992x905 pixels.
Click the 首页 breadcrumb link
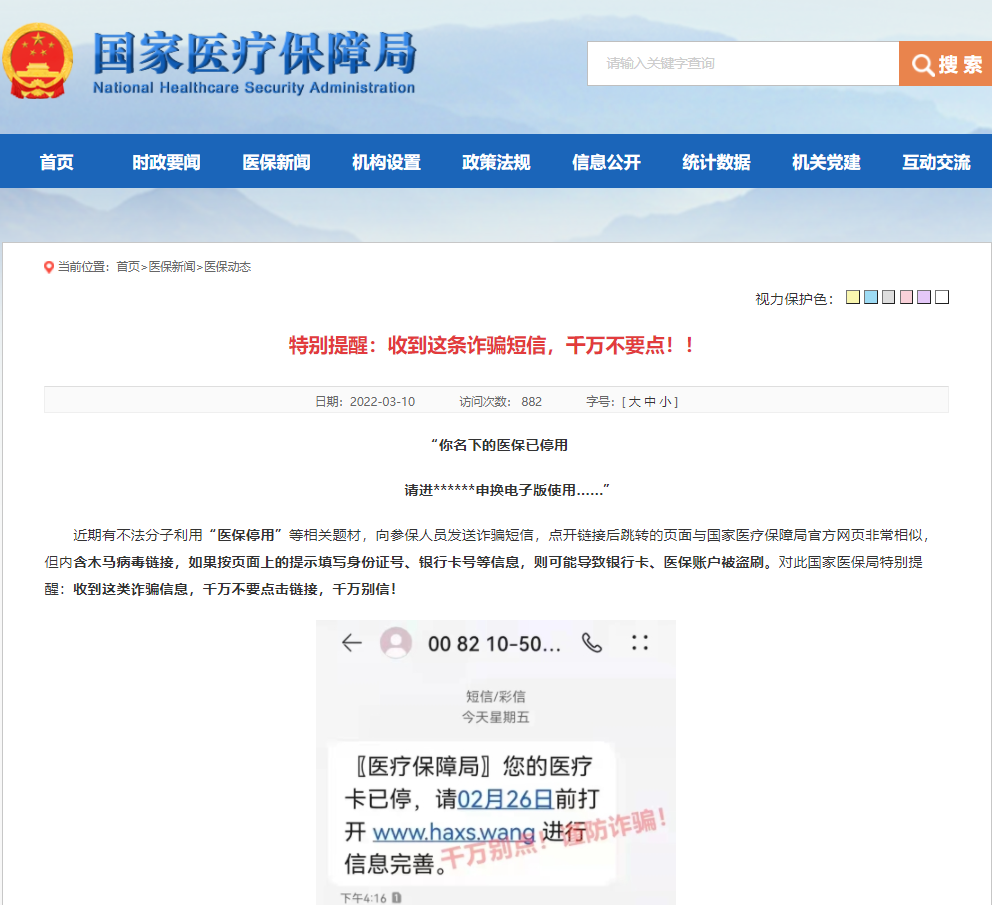(128, 267)
